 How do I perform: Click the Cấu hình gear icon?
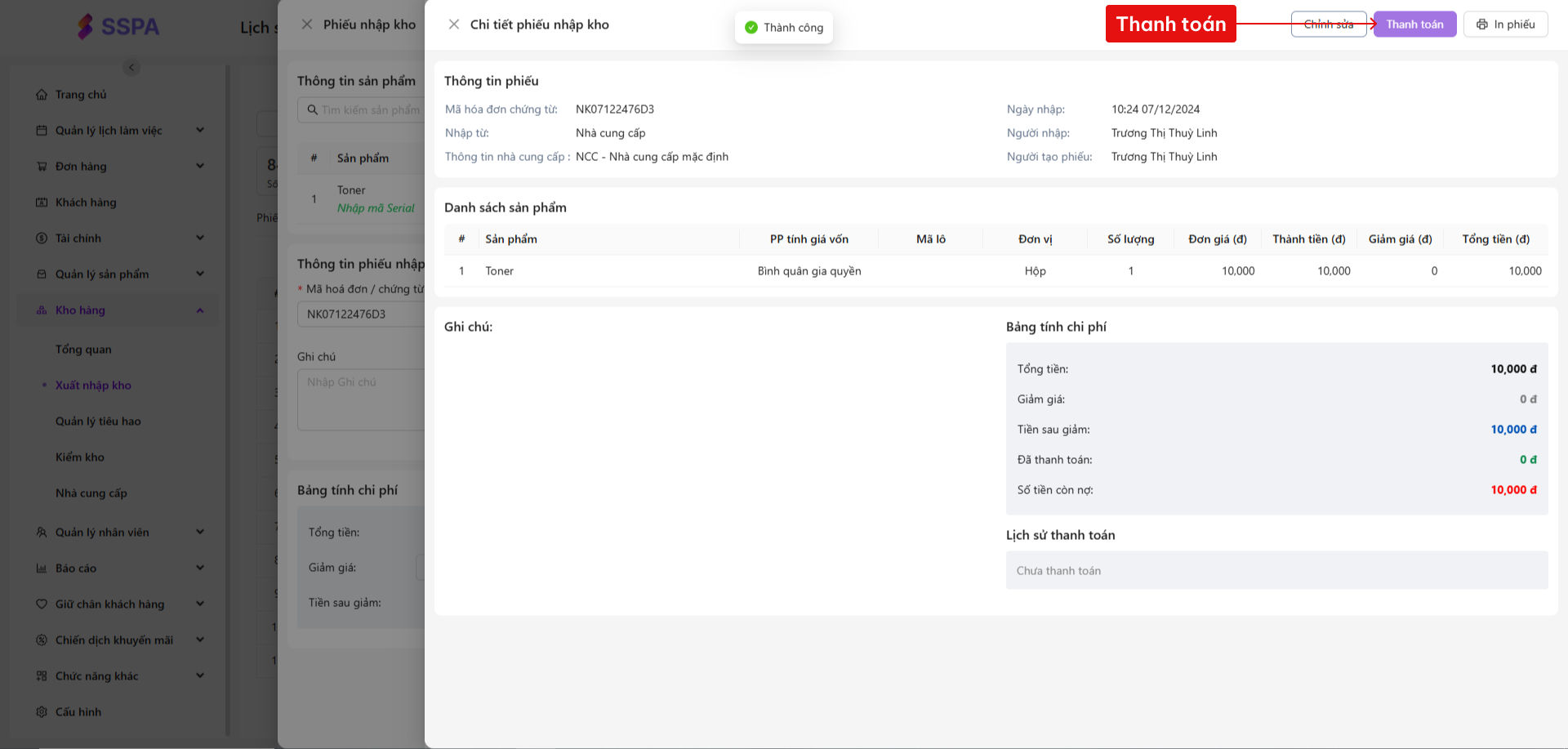point(42,712)
